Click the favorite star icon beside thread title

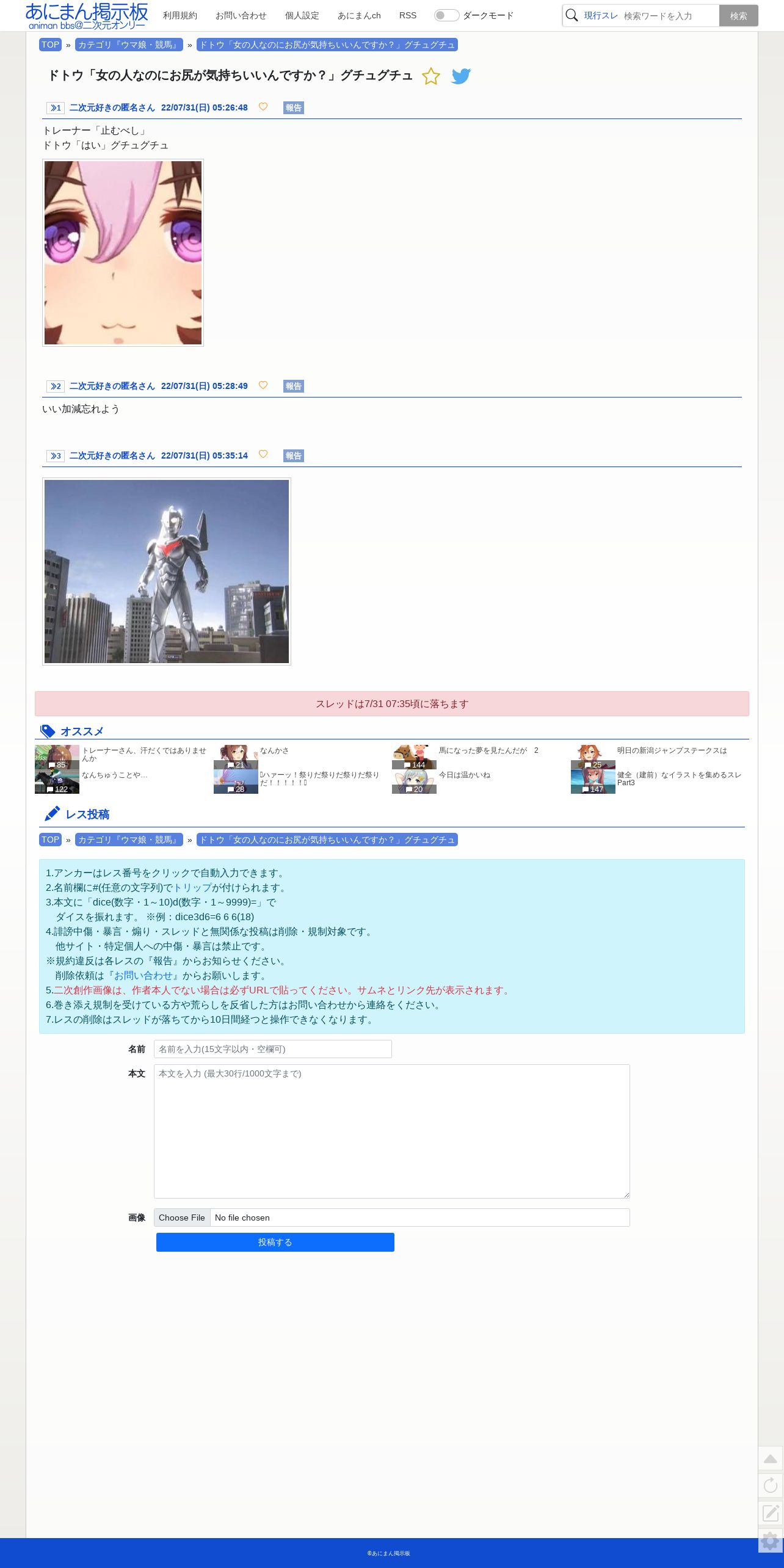pos(431,76)
